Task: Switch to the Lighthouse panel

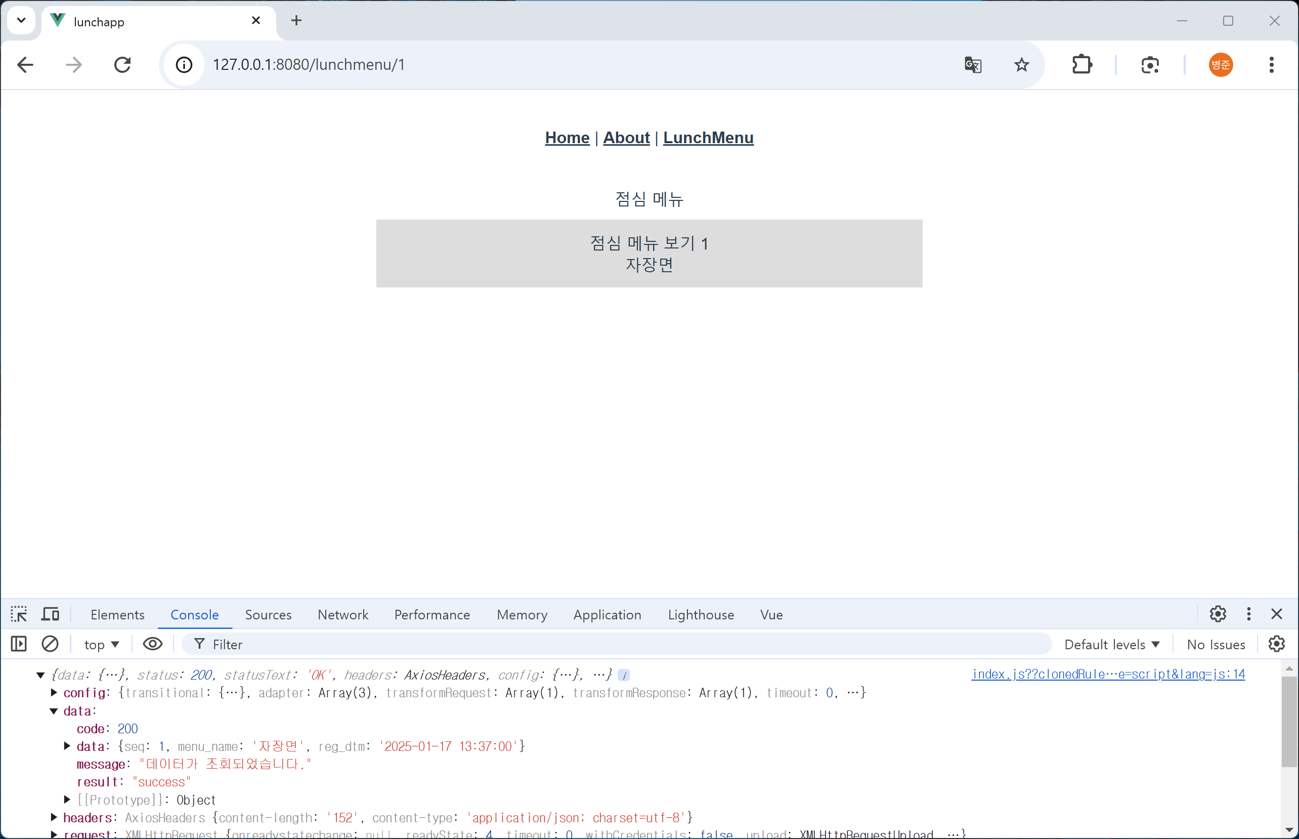Action: (701, 615)
